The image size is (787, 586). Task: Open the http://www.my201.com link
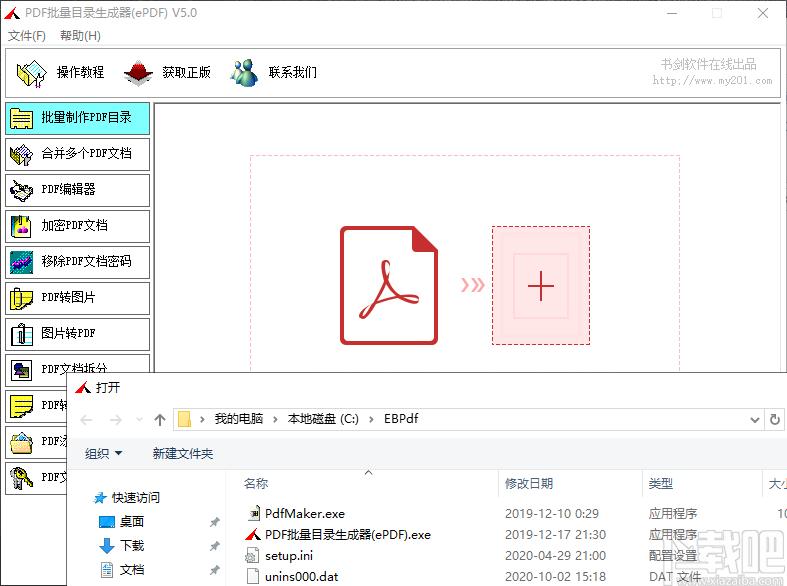tap(712, 80)
